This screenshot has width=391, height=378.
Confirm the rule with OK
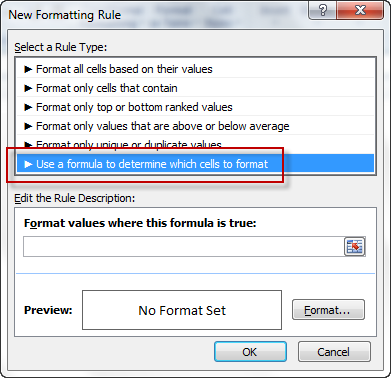click(x=250, y=352)
